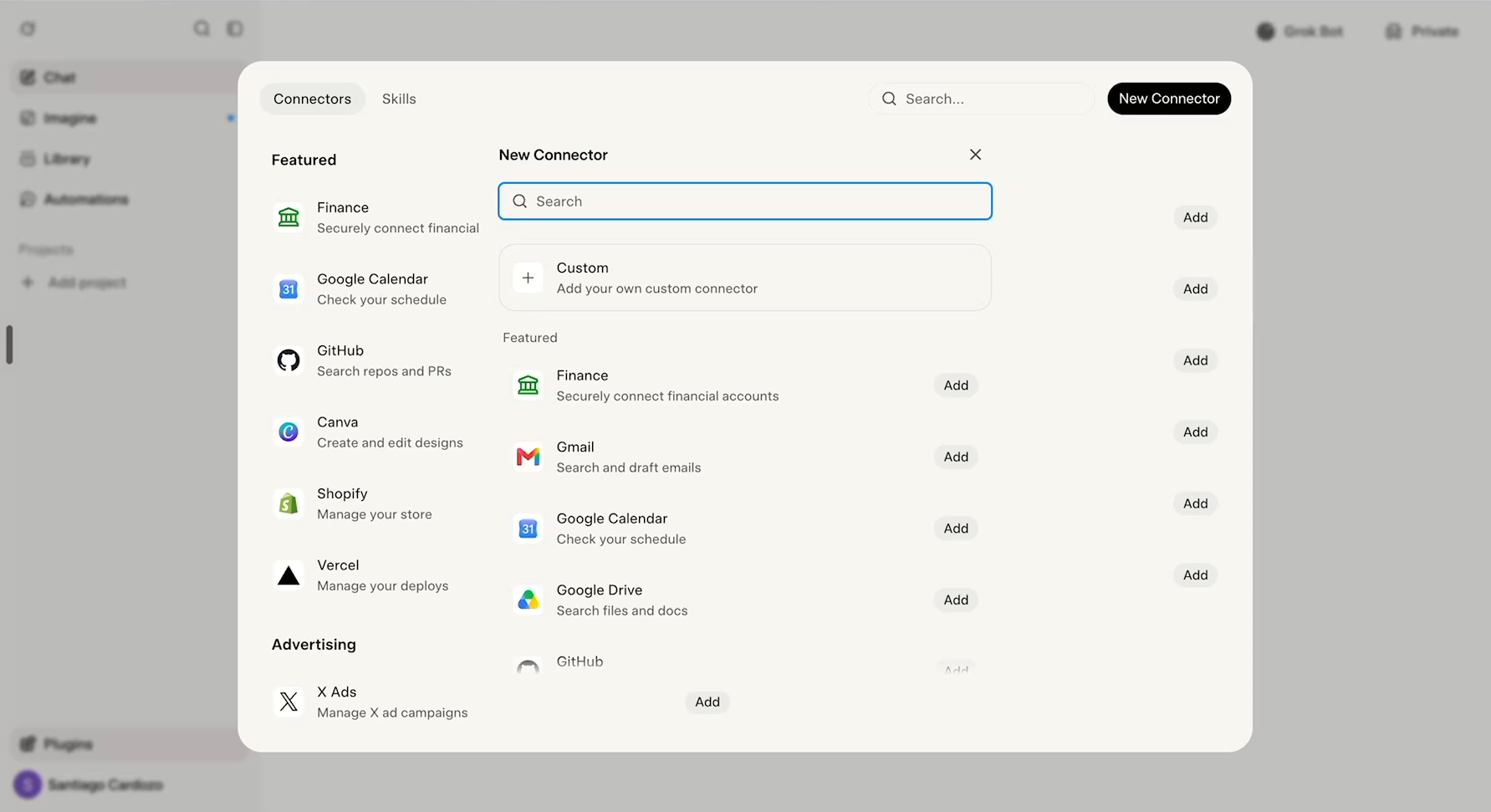Click the Shopify bag icon
Image resolution: width=1491 pixels, height=812 pixels.
(288, 503)
